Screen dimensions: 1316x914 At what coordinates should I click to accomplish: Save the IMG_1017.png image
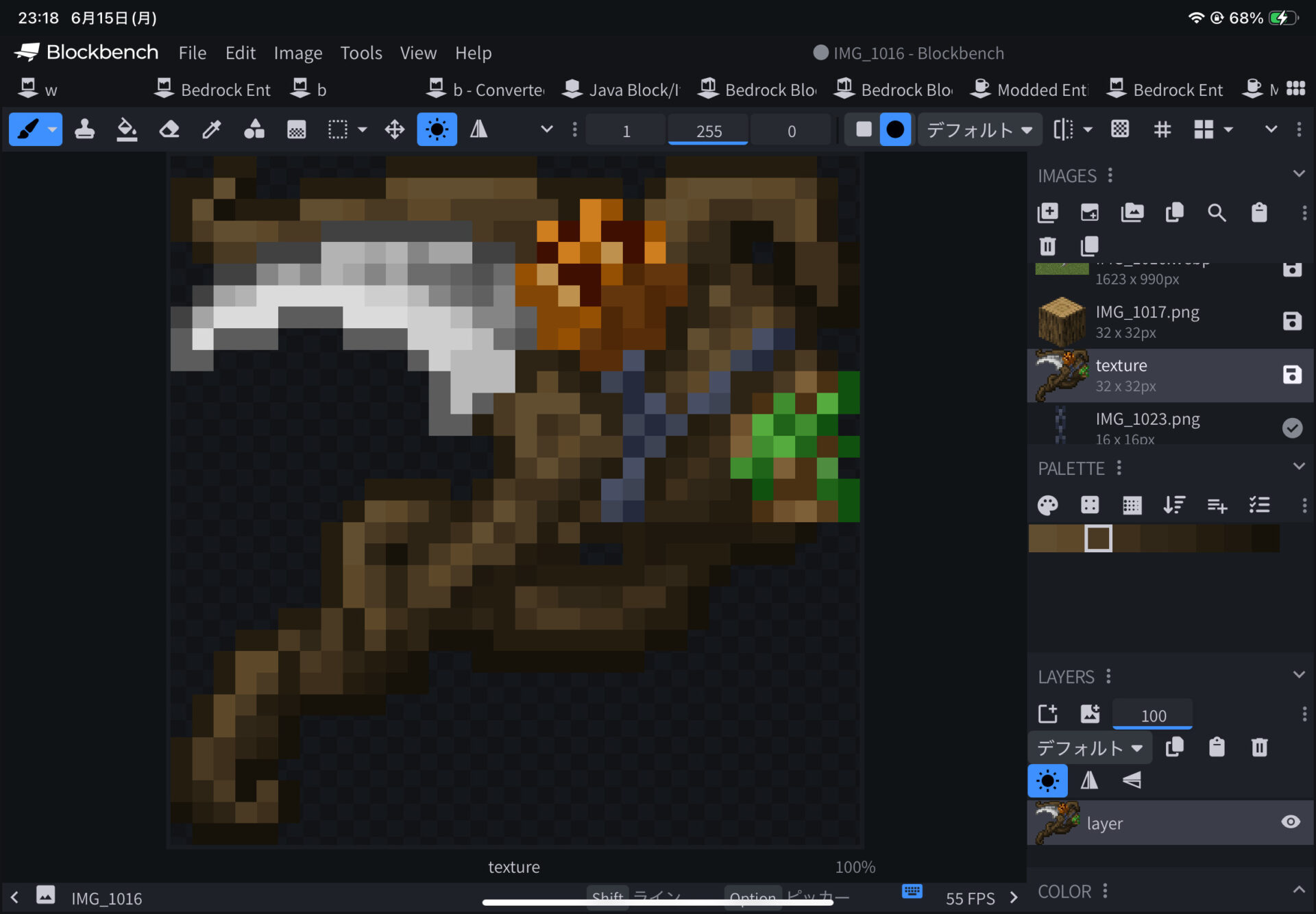pyautogui.click(x=1292, y=321)
